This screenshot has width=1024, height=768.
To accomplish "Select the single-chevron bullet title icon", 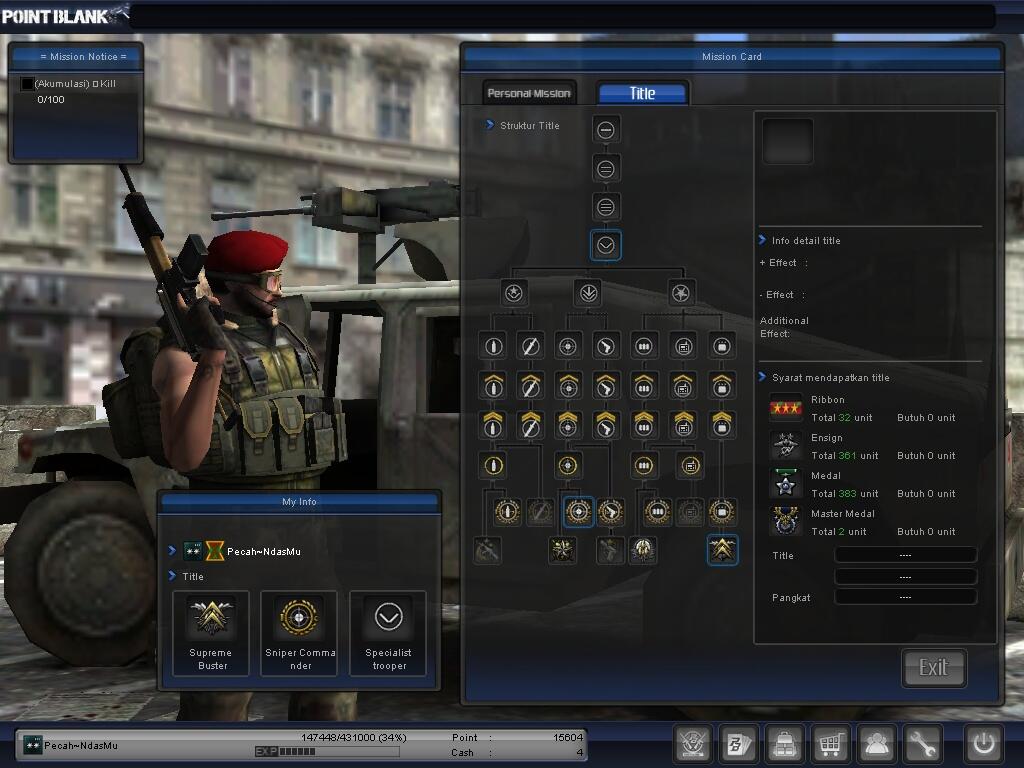I will [x=493, y=386].
